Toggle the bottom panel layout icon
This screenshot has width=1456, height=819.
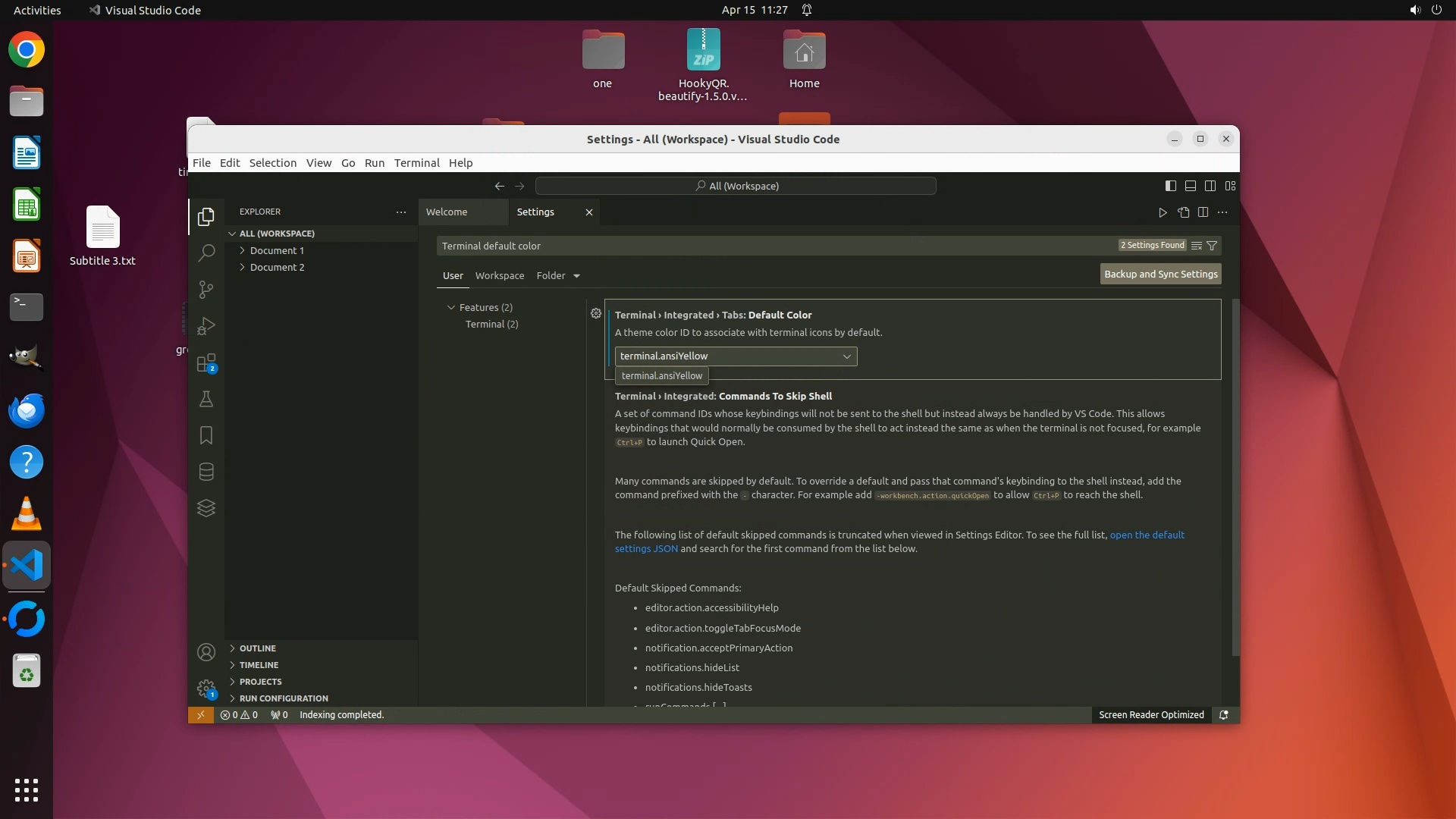tap(1191, 186)
